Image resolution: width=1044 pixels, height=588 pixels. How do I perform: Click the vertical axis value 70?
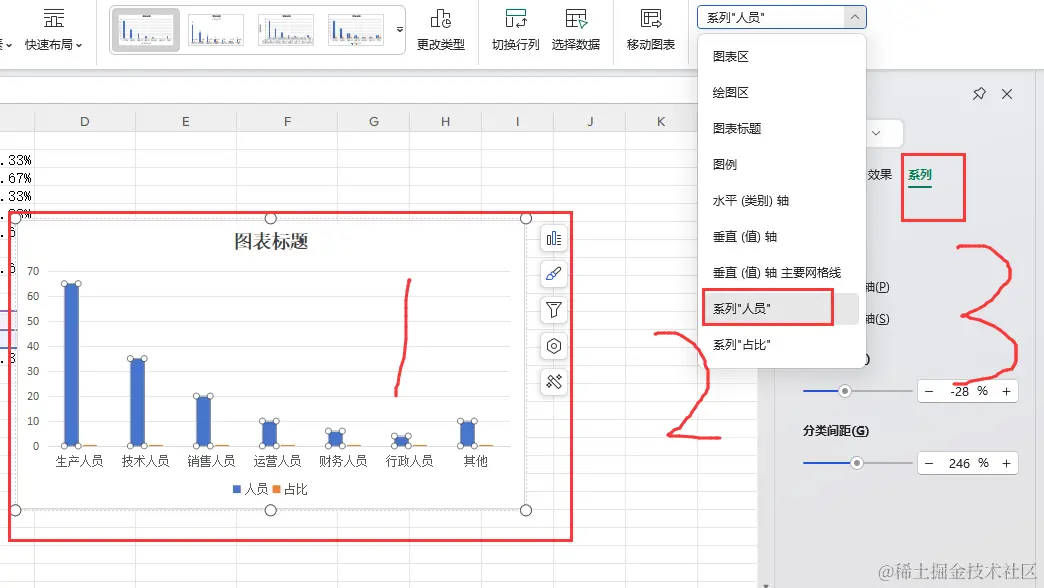coord(33,271)
